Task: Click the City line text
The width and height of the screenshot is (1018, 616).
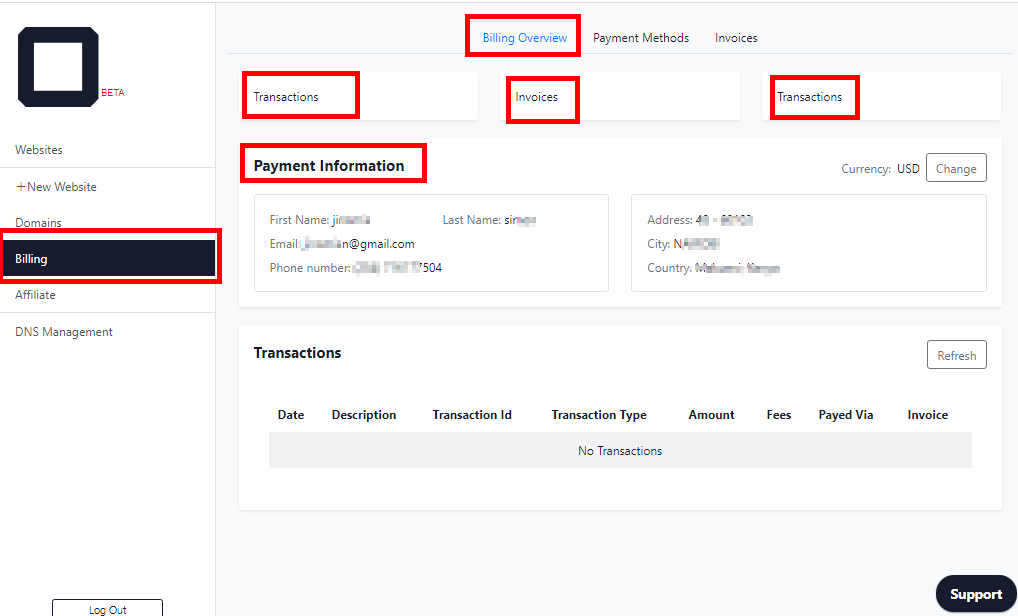Action: coord(684,244)
